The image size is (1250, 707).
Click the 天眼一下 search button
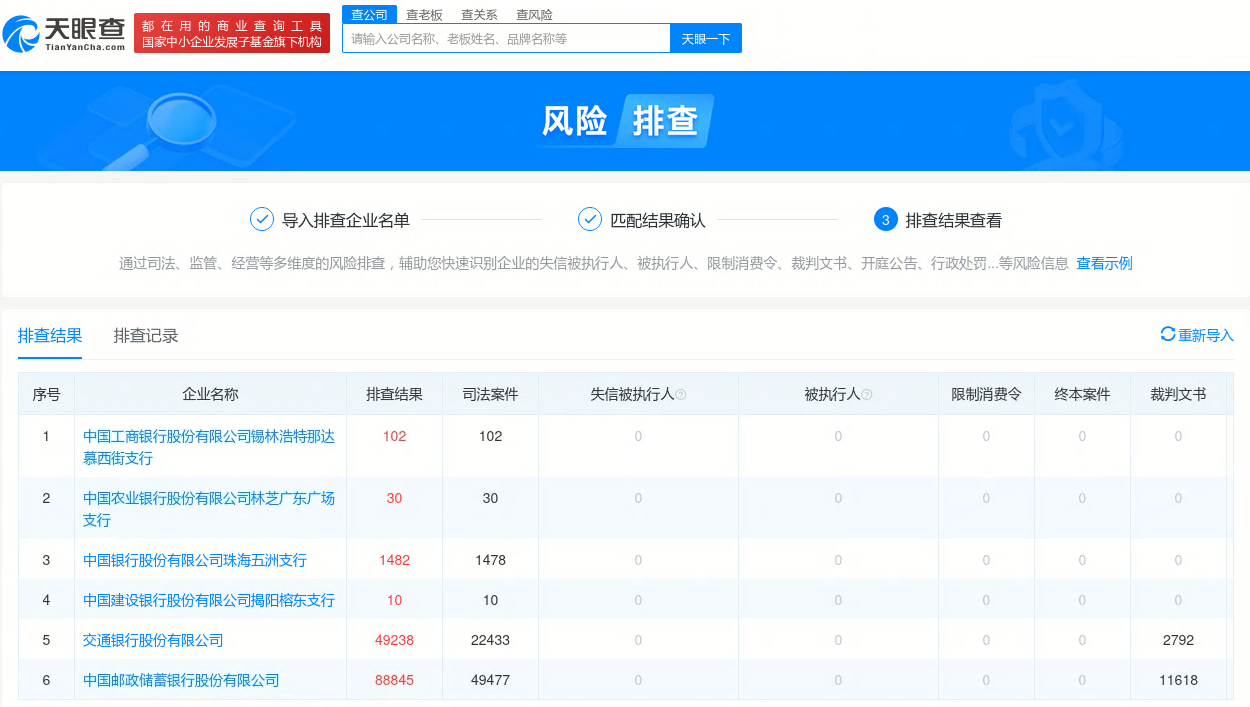[706, 37]
